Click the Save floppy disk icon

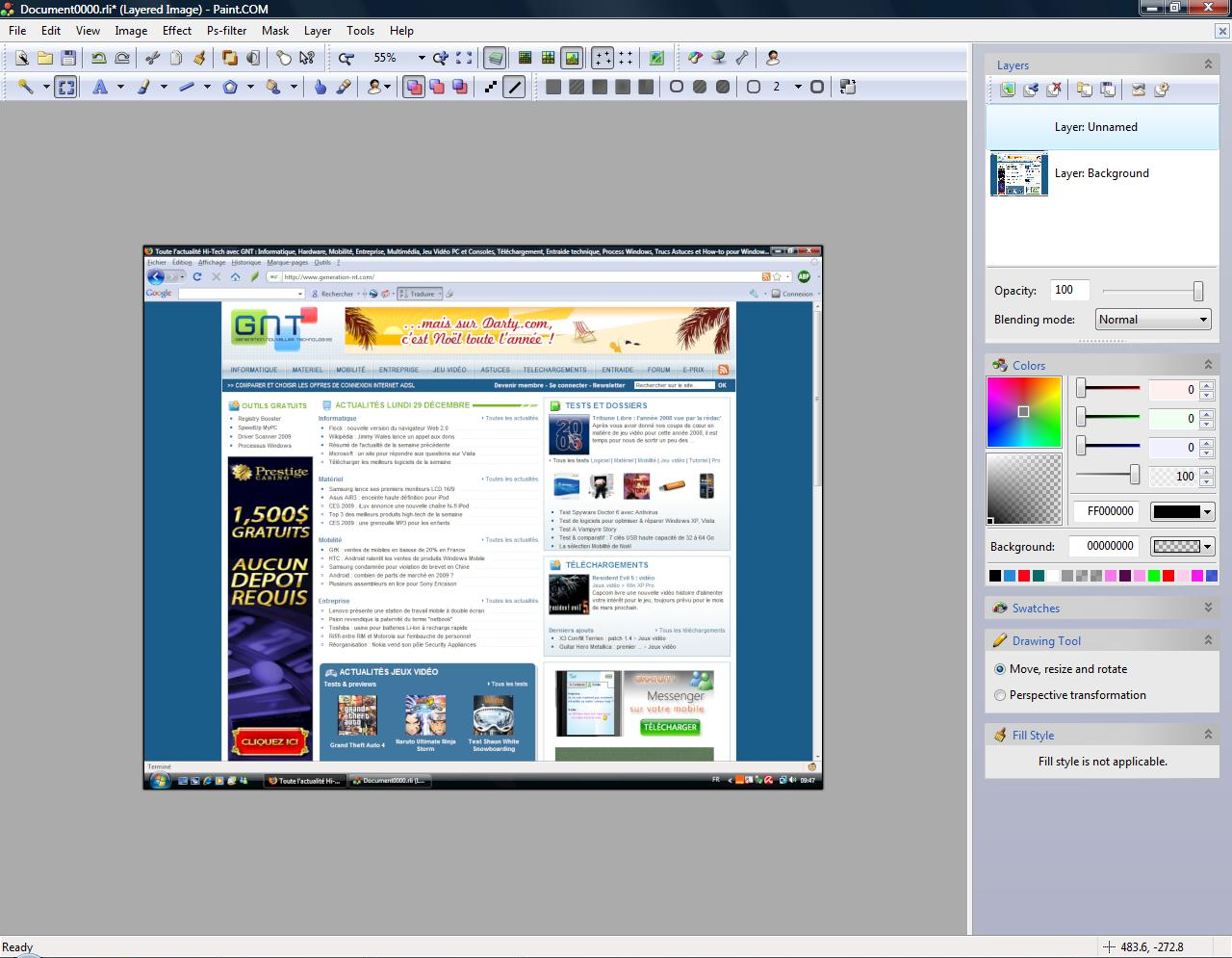(68, 58)
